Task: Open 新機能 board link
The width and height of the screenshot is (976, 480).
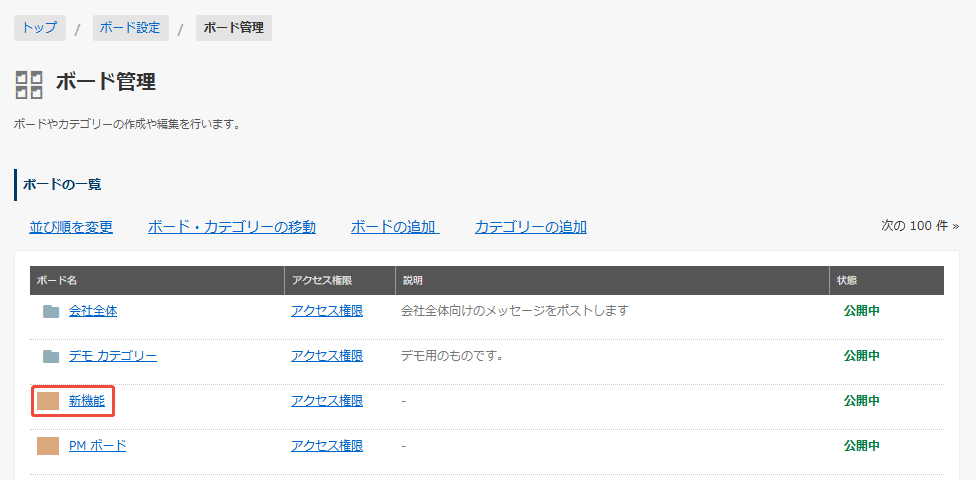Action: [87, 402]
